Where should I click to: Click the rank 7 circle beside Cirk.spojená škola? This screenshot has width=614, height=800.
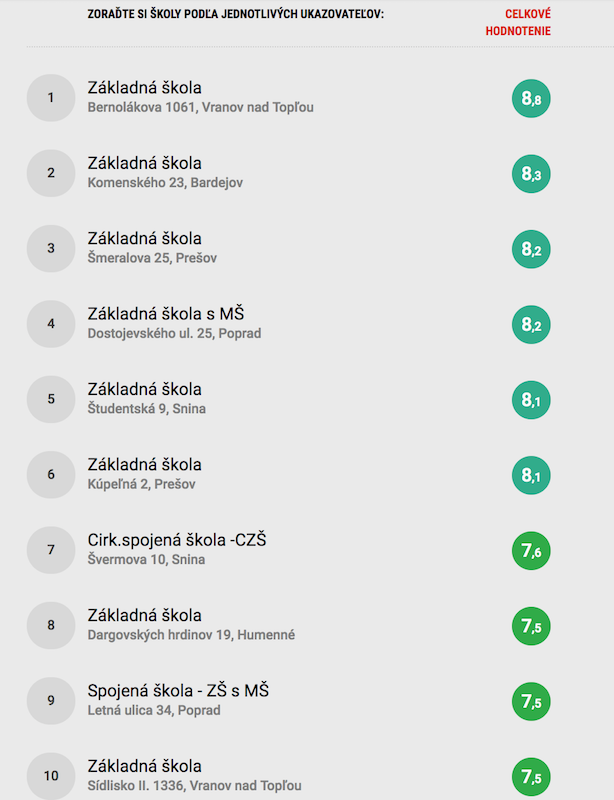[51, 549]
